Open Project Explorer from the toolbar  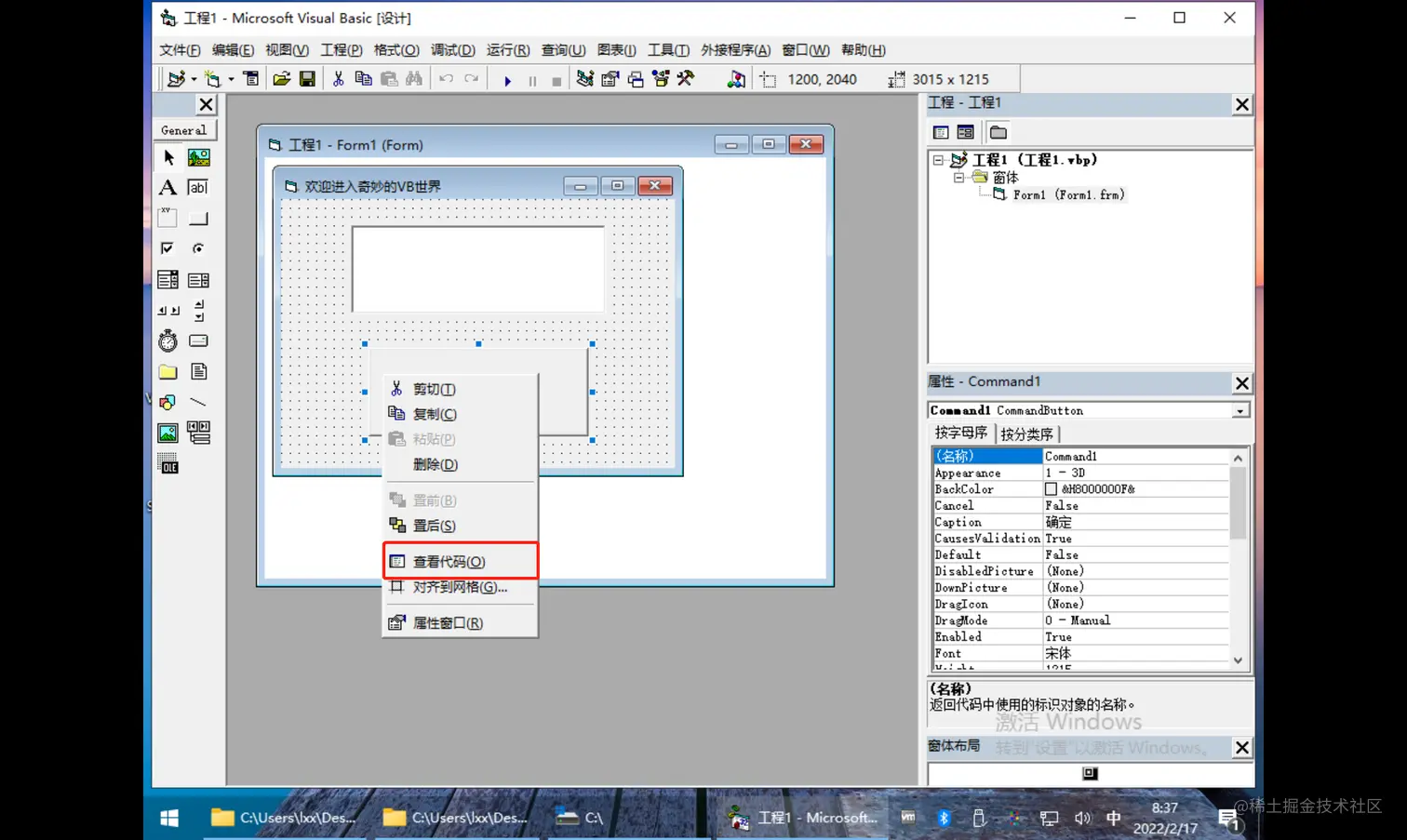click(584, 79)
